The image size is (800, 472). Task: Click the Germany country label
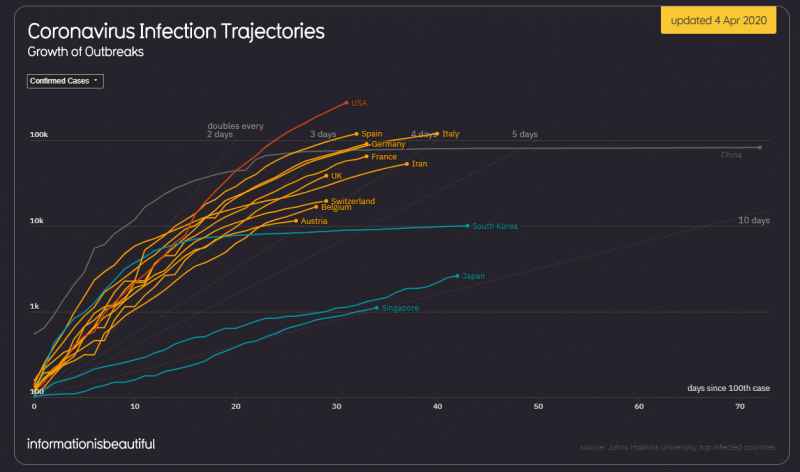387,145
